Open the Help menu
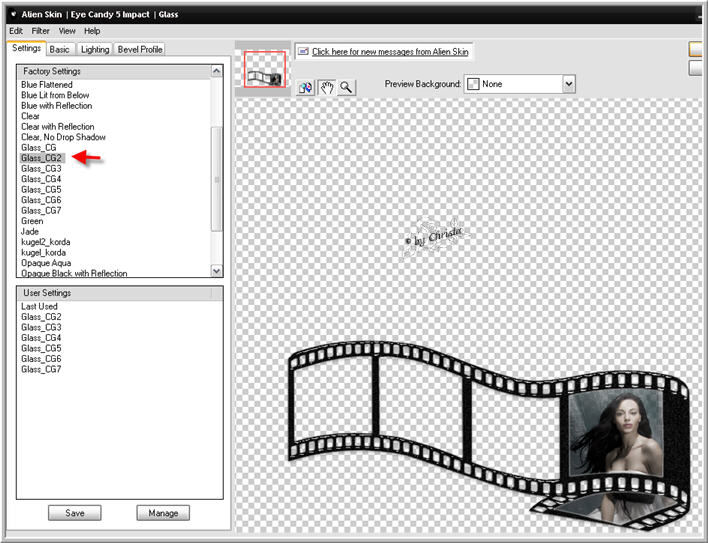 click(x=92, y=31)
